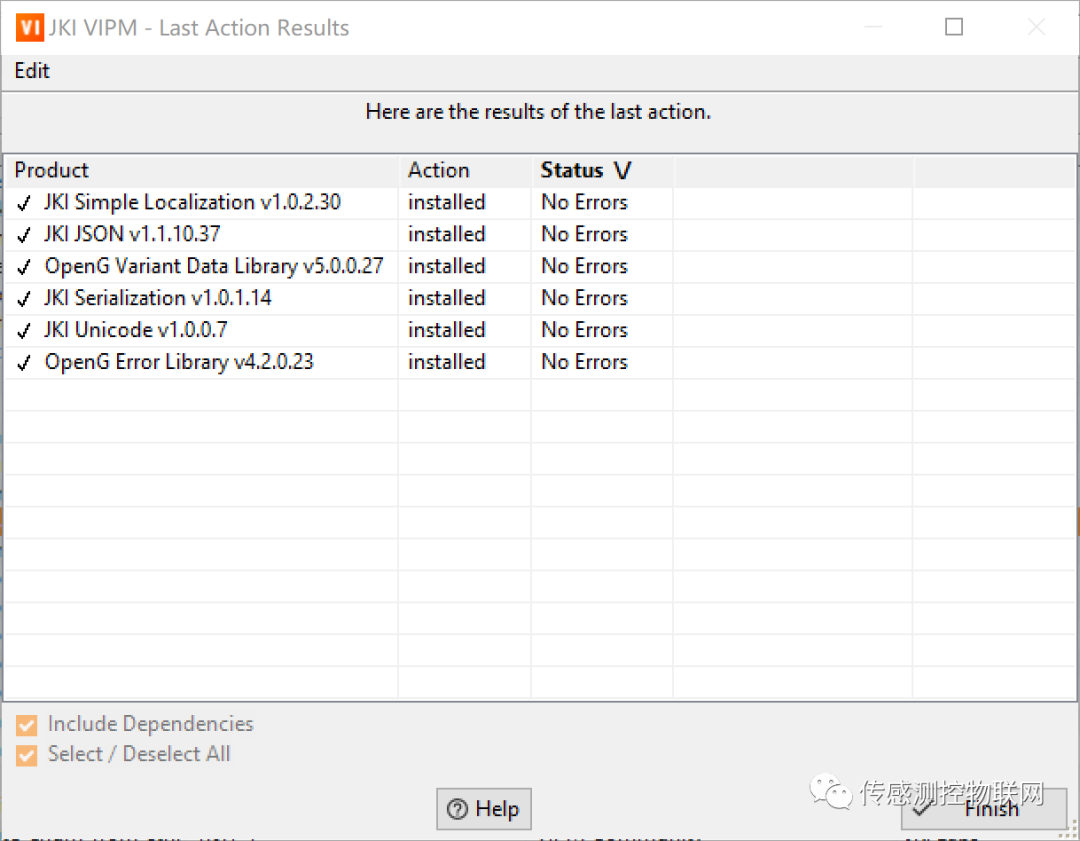Screen dimensions: 1080x841
Task: Open the Edit menu
Action: click(32, 71)
